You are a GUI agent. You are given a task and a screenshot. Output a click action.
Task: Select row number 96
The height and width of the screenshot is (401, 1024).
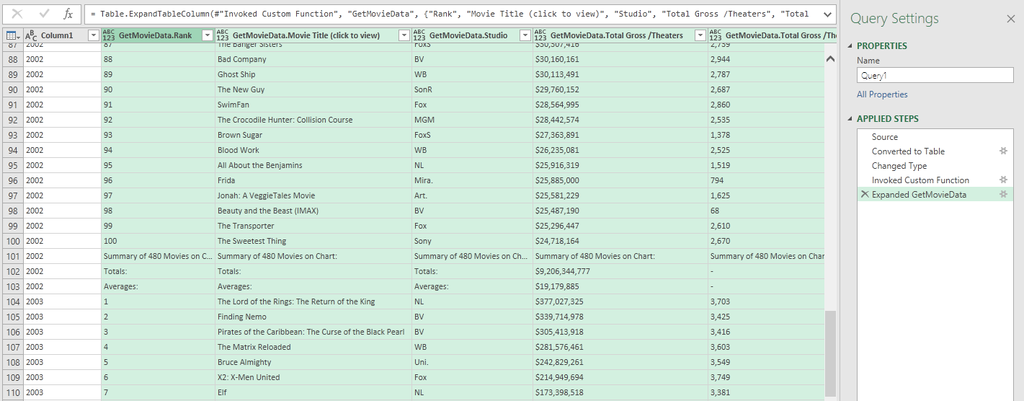pos(12,180)
